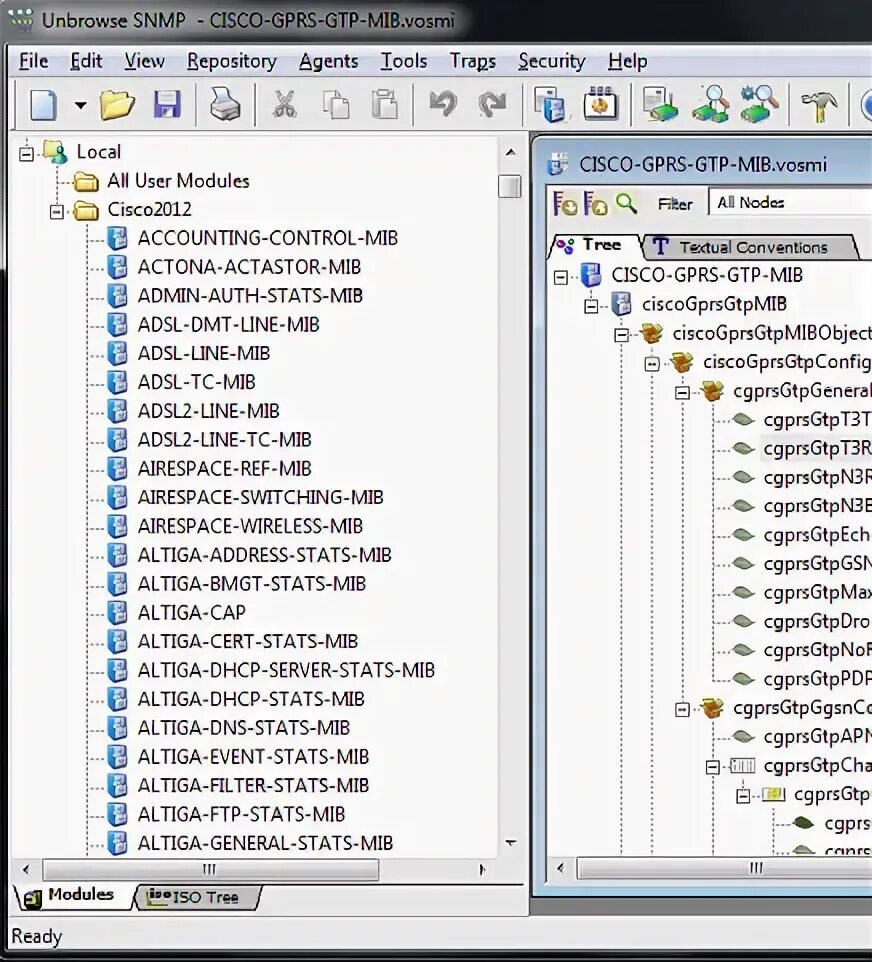The width and height of the screenshot is (872, 962).
Task: Click the hammer tools icon
Action: tap(819, 105)
